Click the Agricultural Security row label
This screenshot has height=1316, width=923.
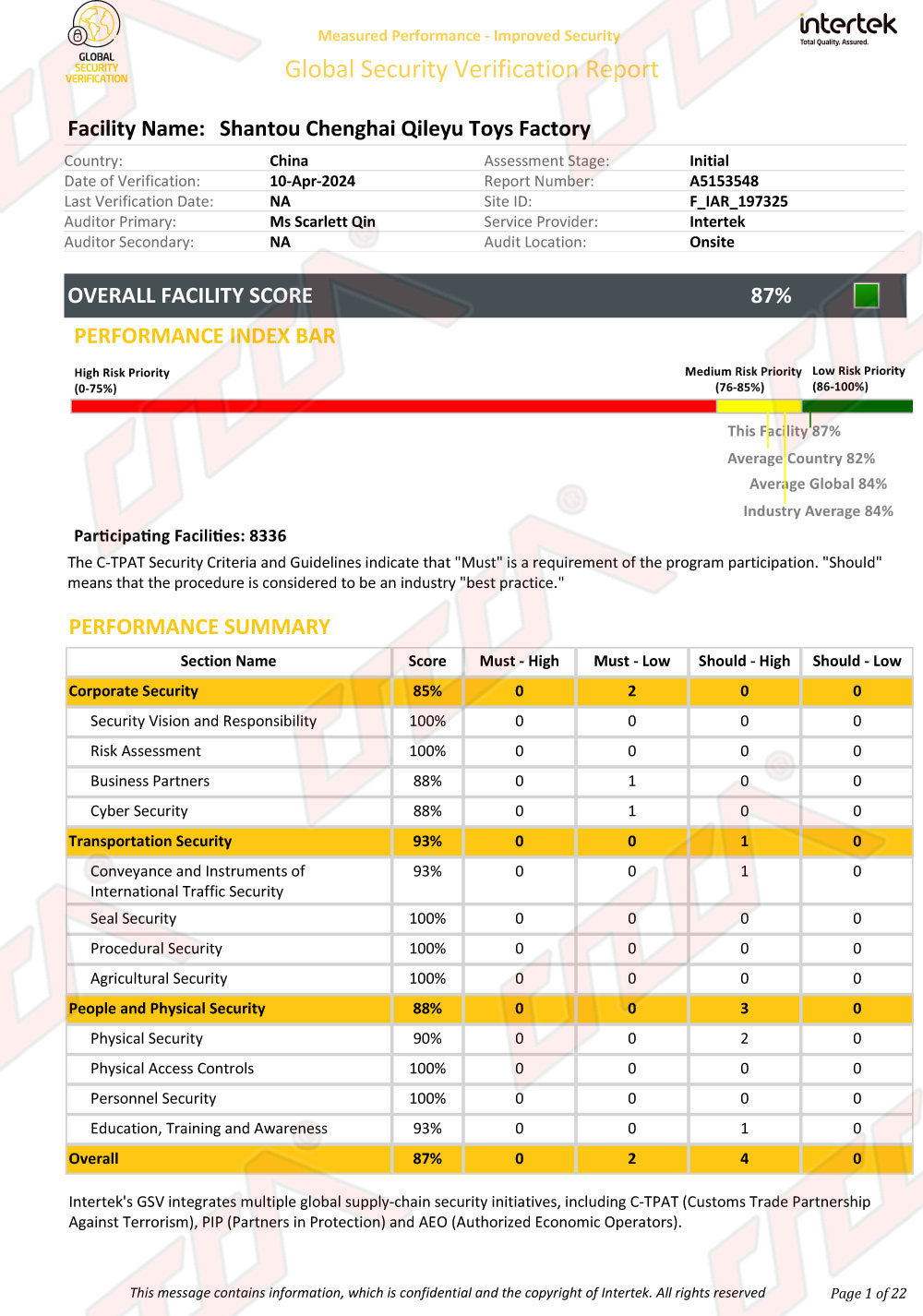click(158, 978)
